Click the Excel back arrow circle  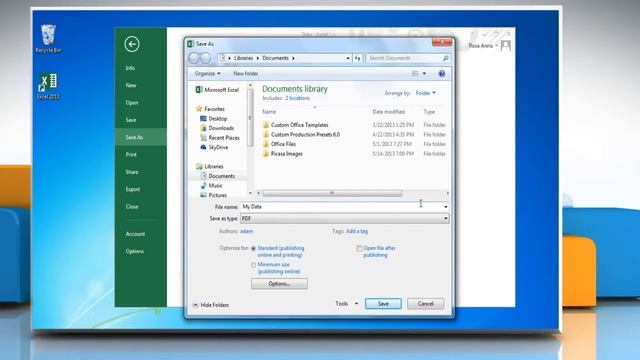(132, 44)
